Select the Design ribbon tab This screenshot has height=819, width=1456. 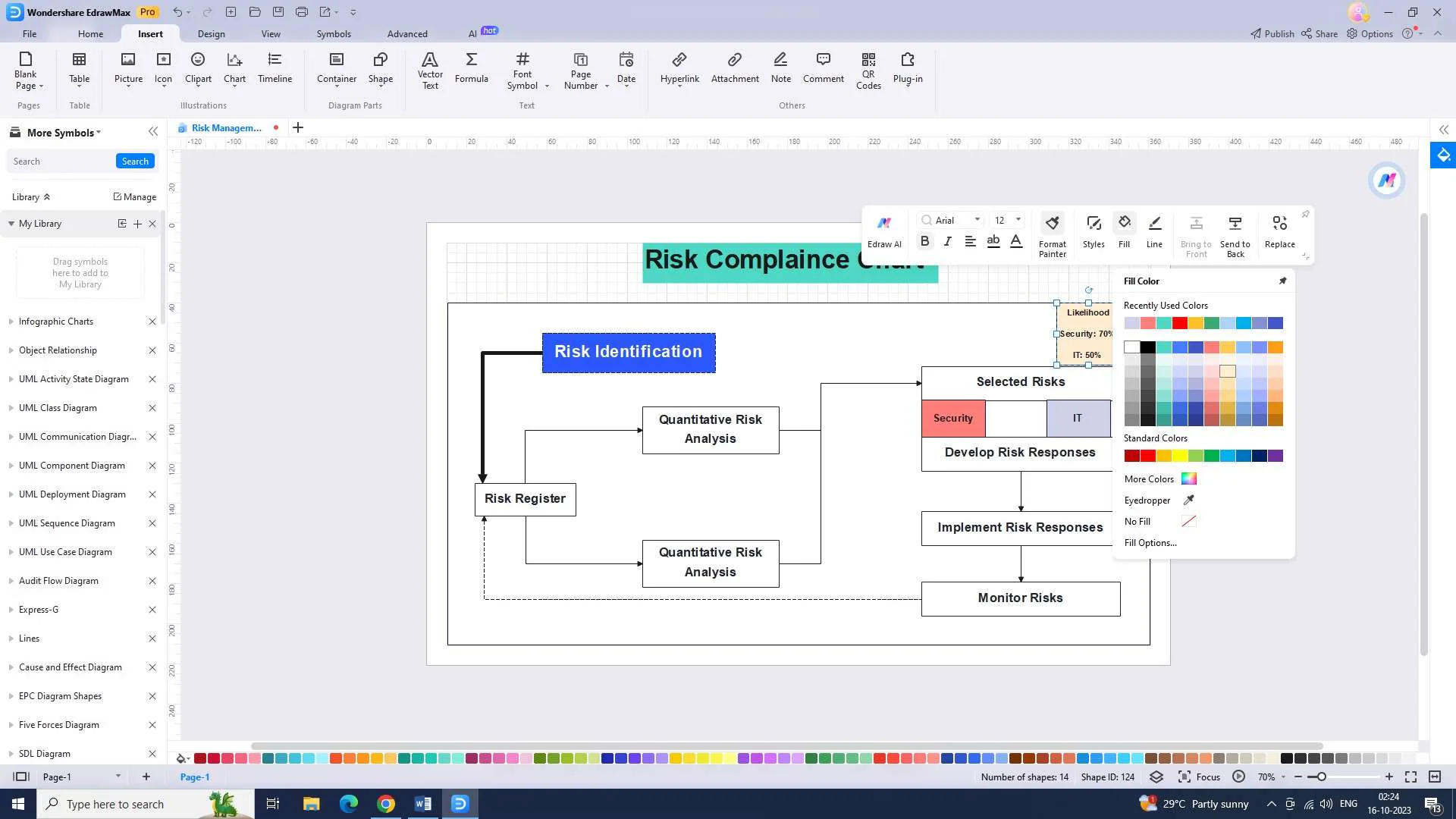click(x=211, y=33)
